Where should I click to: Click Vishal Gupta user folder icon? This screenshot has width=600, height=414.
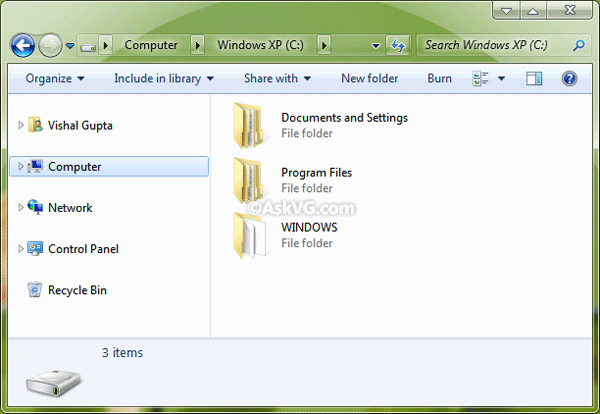pyautogui.click(x=35, y=125)
